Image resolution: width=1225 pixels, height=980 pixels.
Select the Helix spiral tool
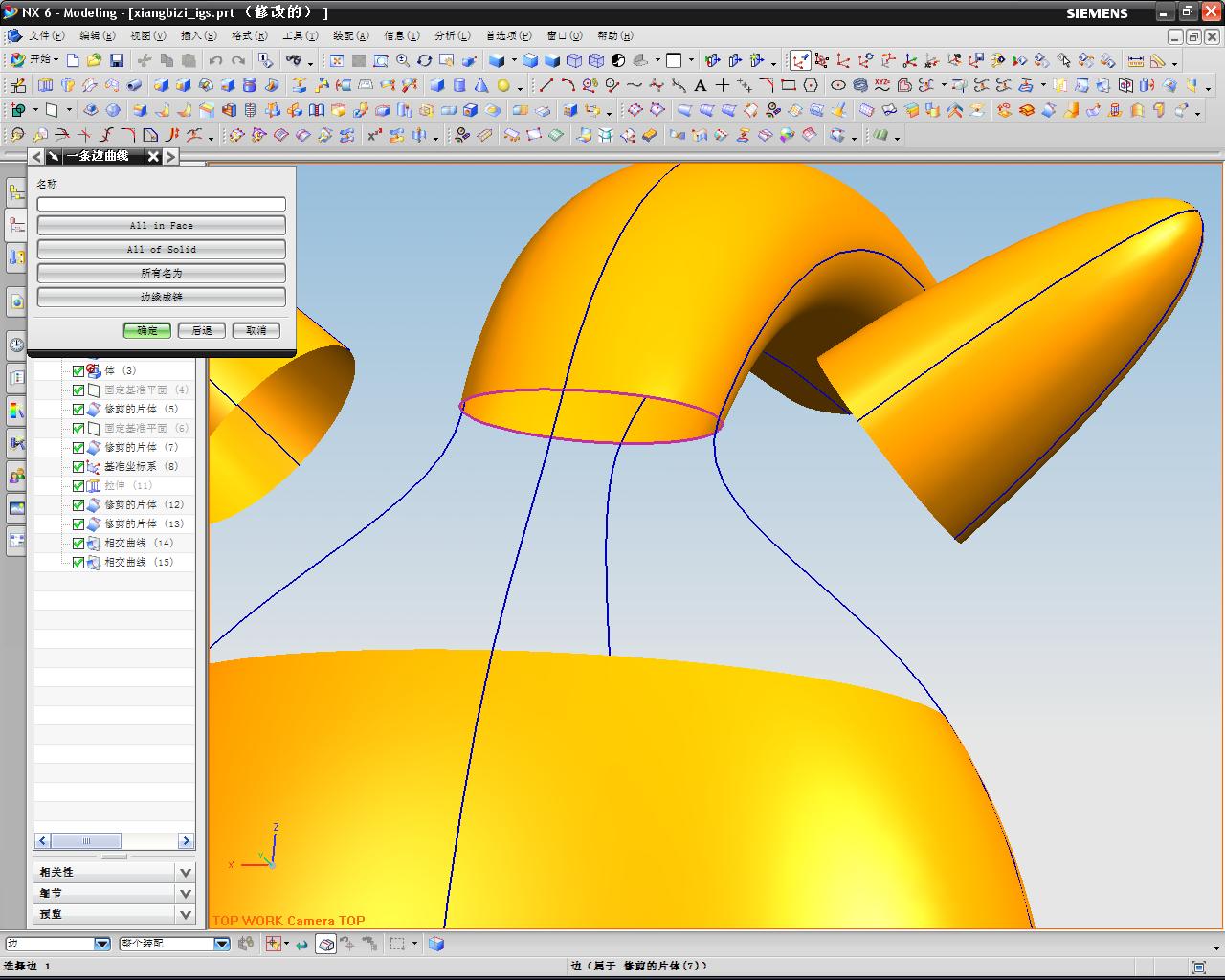[860, 85]
